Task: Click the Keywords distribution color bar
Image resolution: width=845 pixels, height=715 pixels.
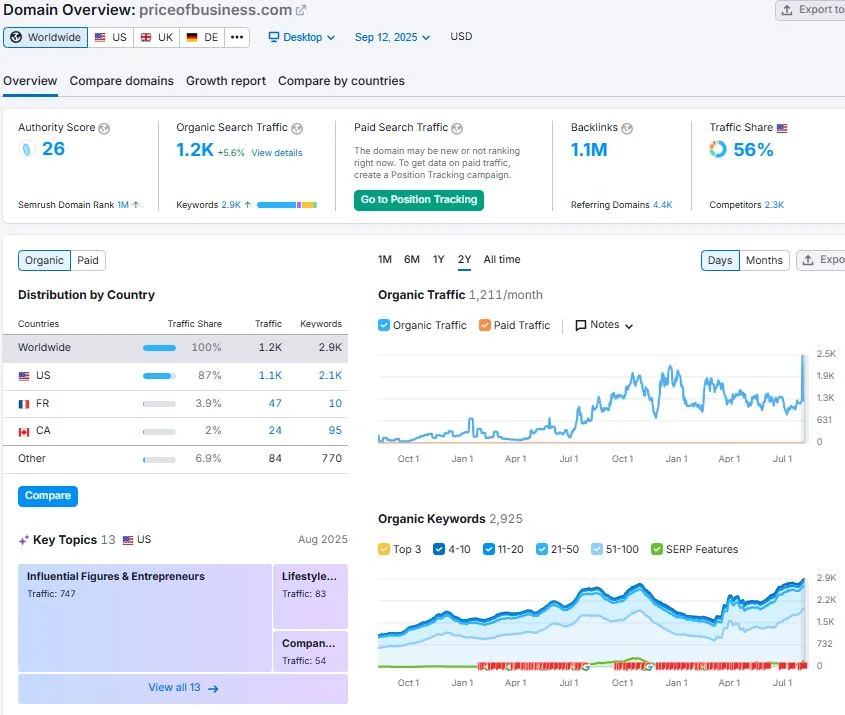Action: click(x=287, y=205)
